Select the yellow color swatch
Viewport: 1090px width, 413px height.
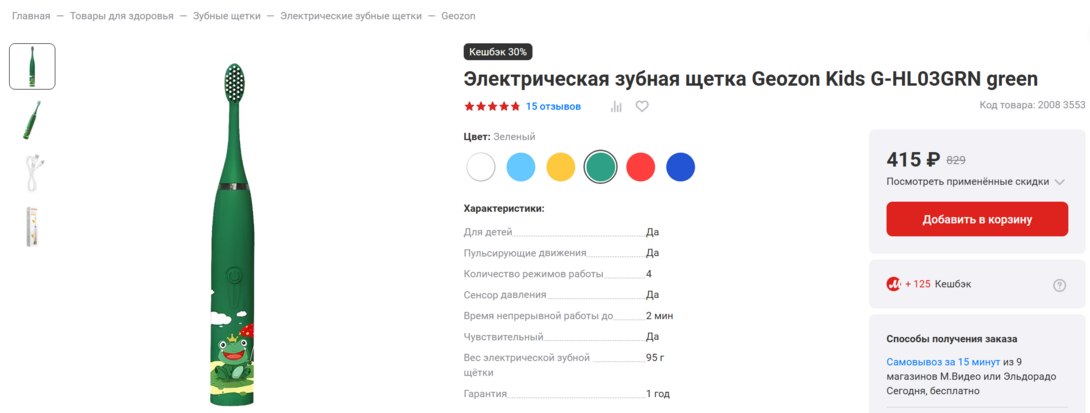point(560,167)
